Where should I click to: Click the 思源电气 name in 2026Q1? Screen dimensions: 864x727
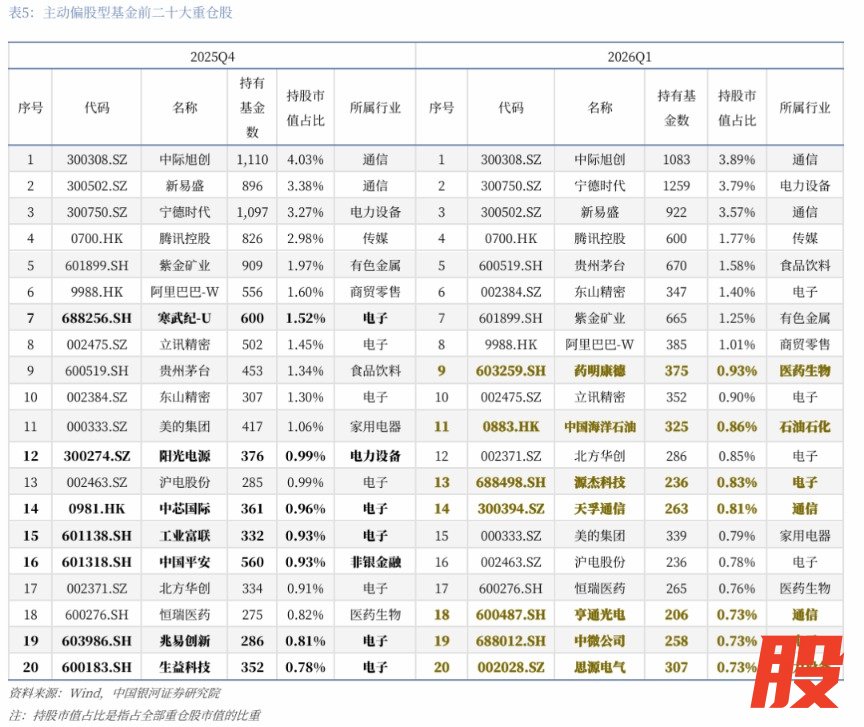(x=600, y=667)
